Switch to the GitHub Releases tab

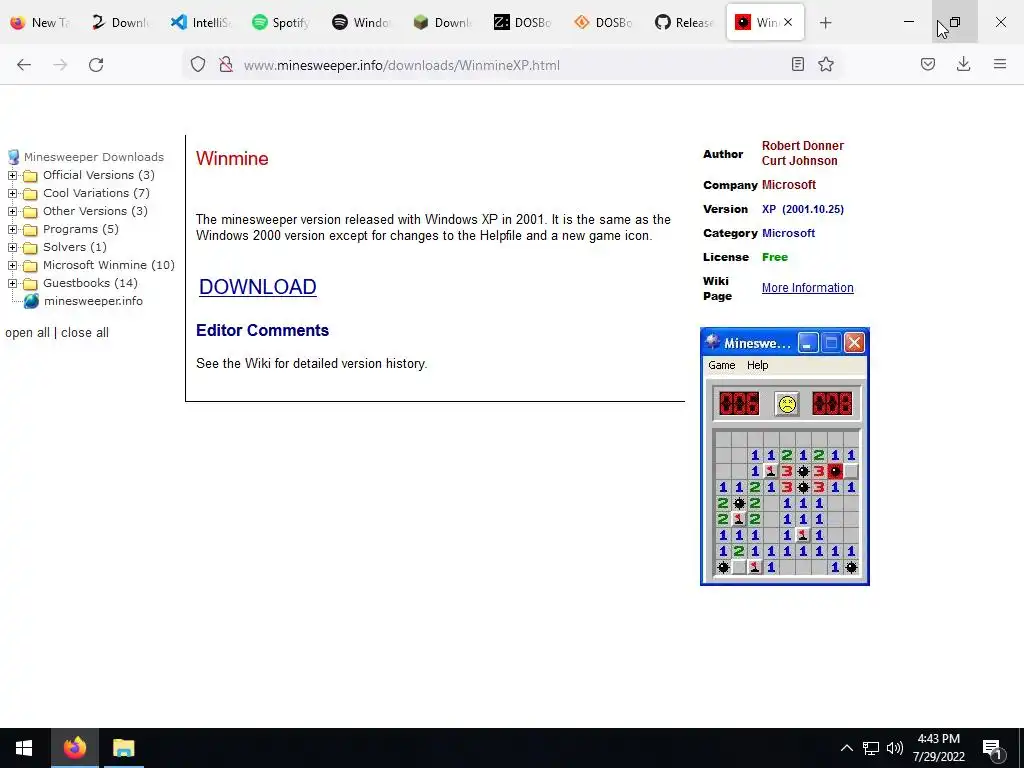684,22
